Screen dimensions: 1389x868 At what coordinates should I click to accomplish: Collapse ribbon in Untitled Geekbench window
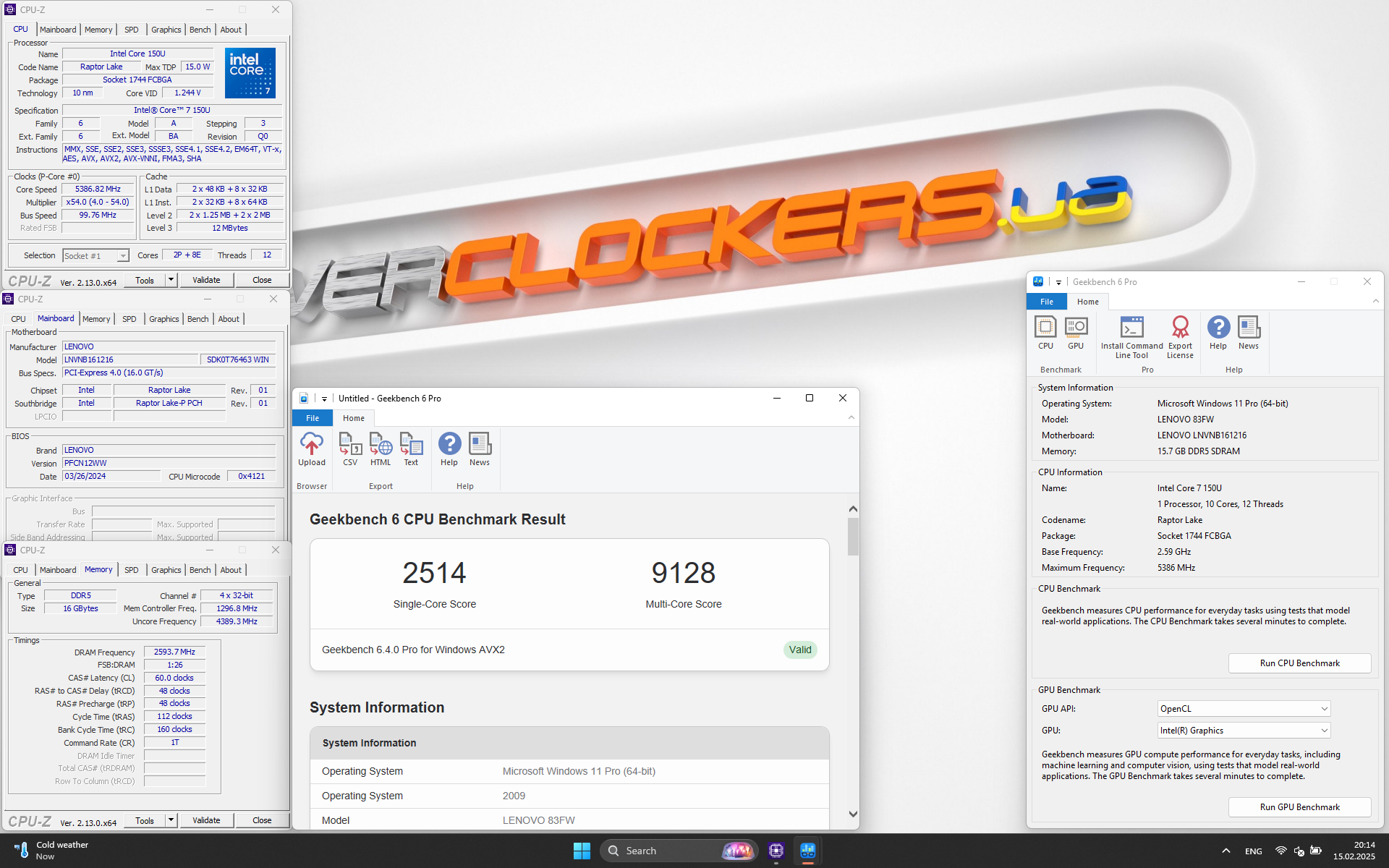tap(851, 418)
